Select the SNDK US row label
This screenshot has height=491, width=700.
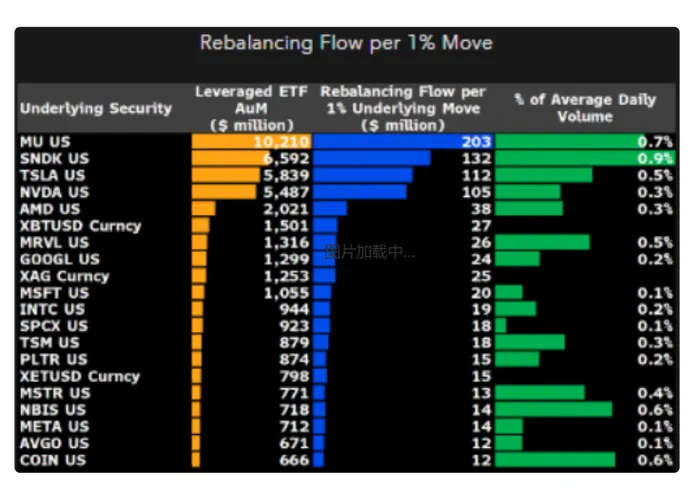coord(54,158)
